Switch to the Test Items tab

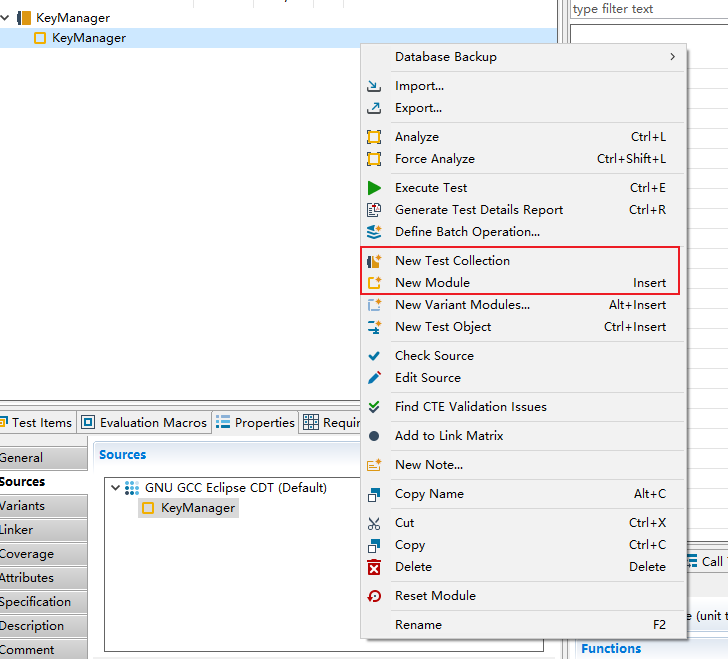(37, 423)
